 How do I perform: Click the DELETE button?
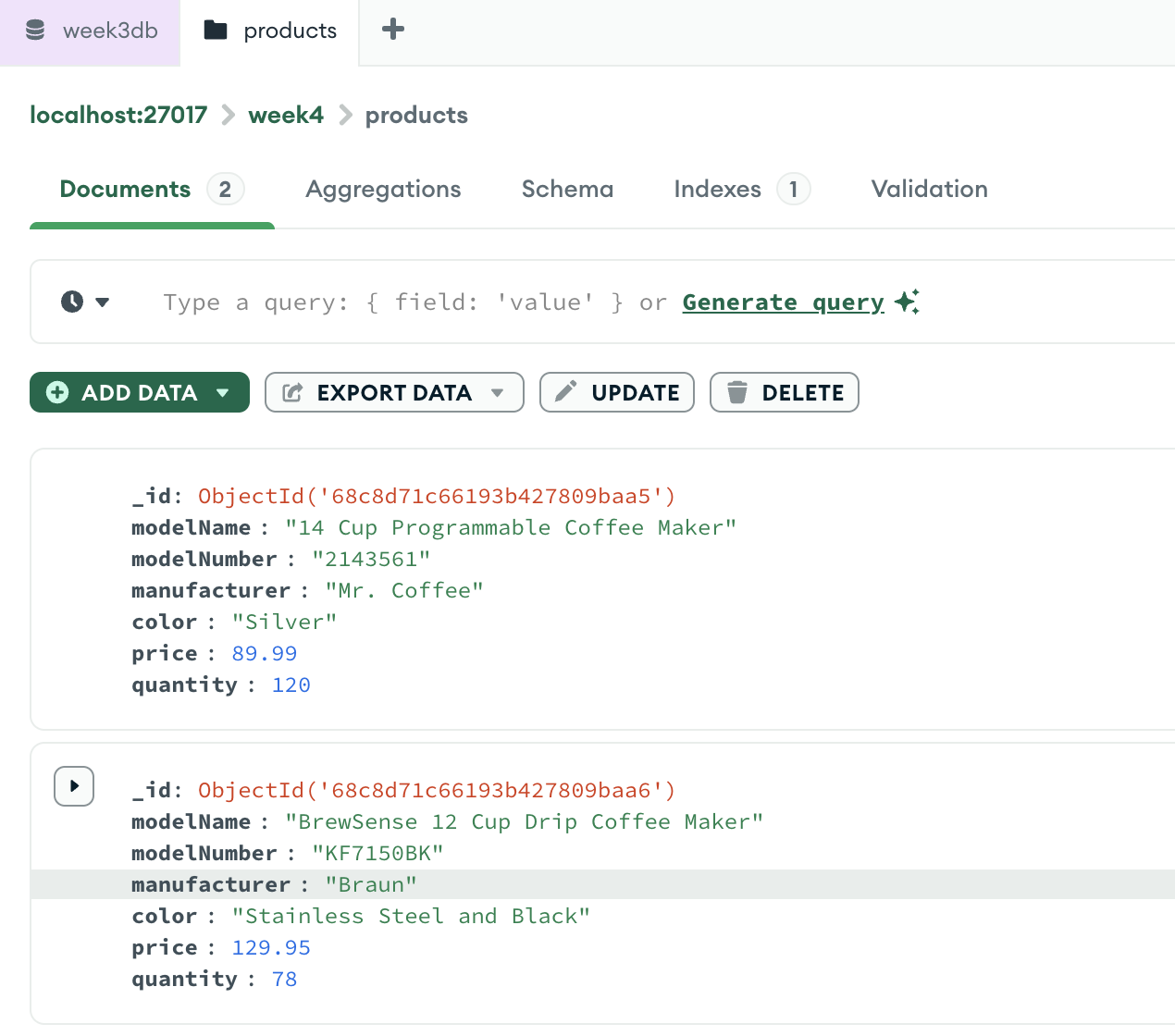pos(785,392)
